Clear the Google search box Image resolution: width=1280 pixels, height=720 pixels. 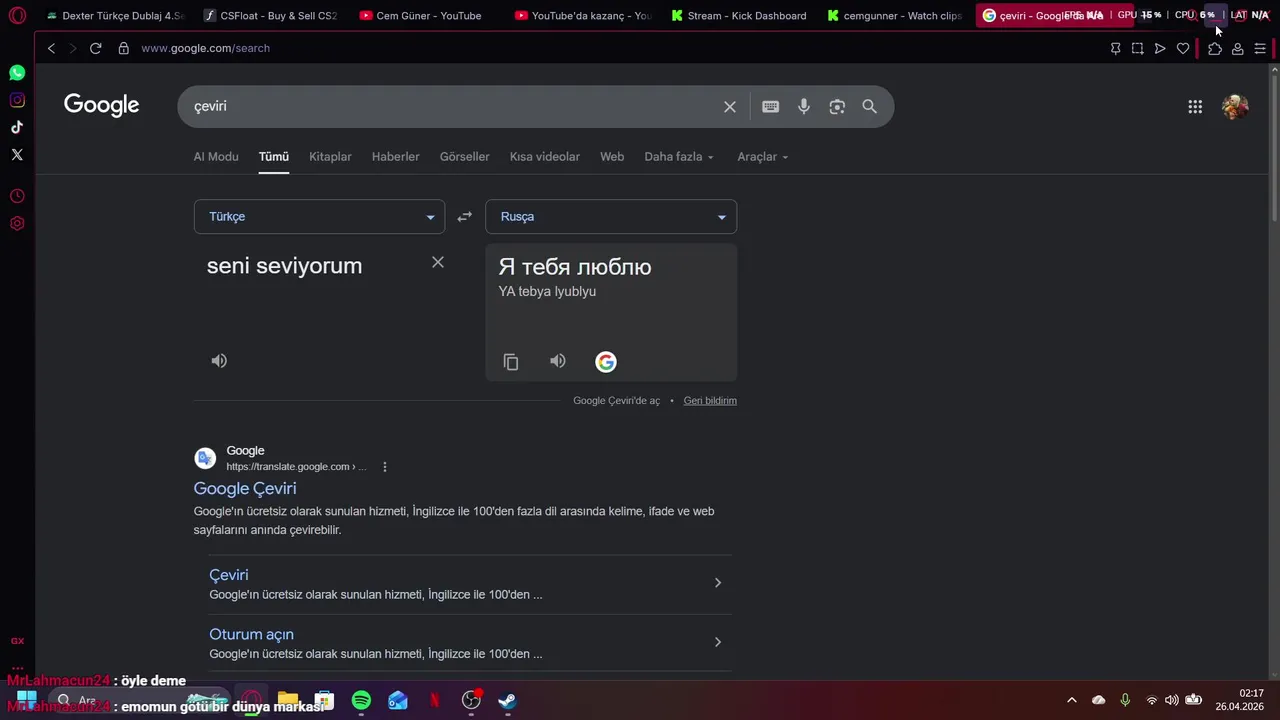tap(730, 107)
